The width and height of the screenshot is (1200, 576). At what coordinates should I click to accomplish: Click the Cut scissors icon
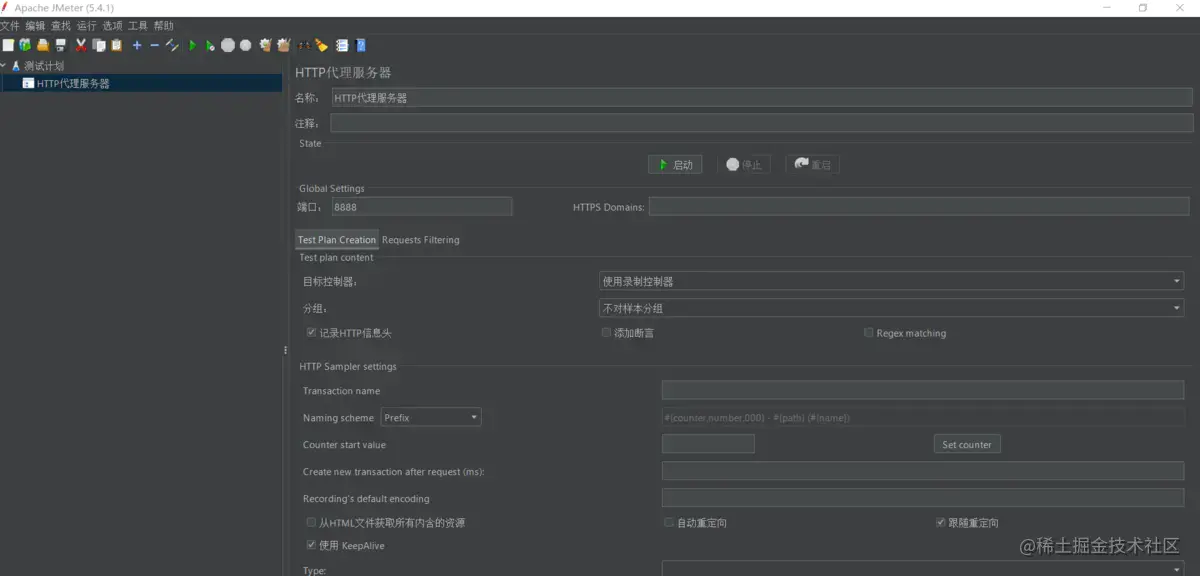[81, 45]
